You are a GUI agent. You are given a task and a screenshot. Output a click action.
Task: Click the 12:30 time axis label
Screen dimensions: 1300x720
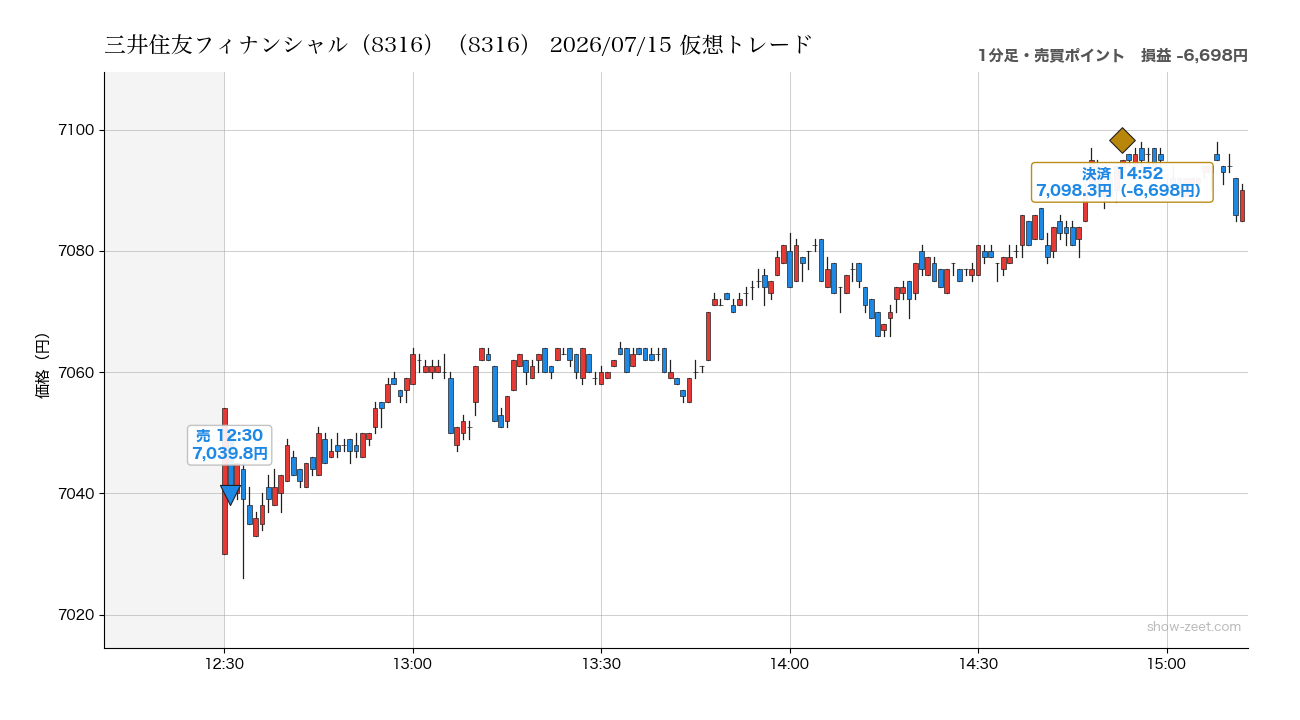click(x=224, y=663)
